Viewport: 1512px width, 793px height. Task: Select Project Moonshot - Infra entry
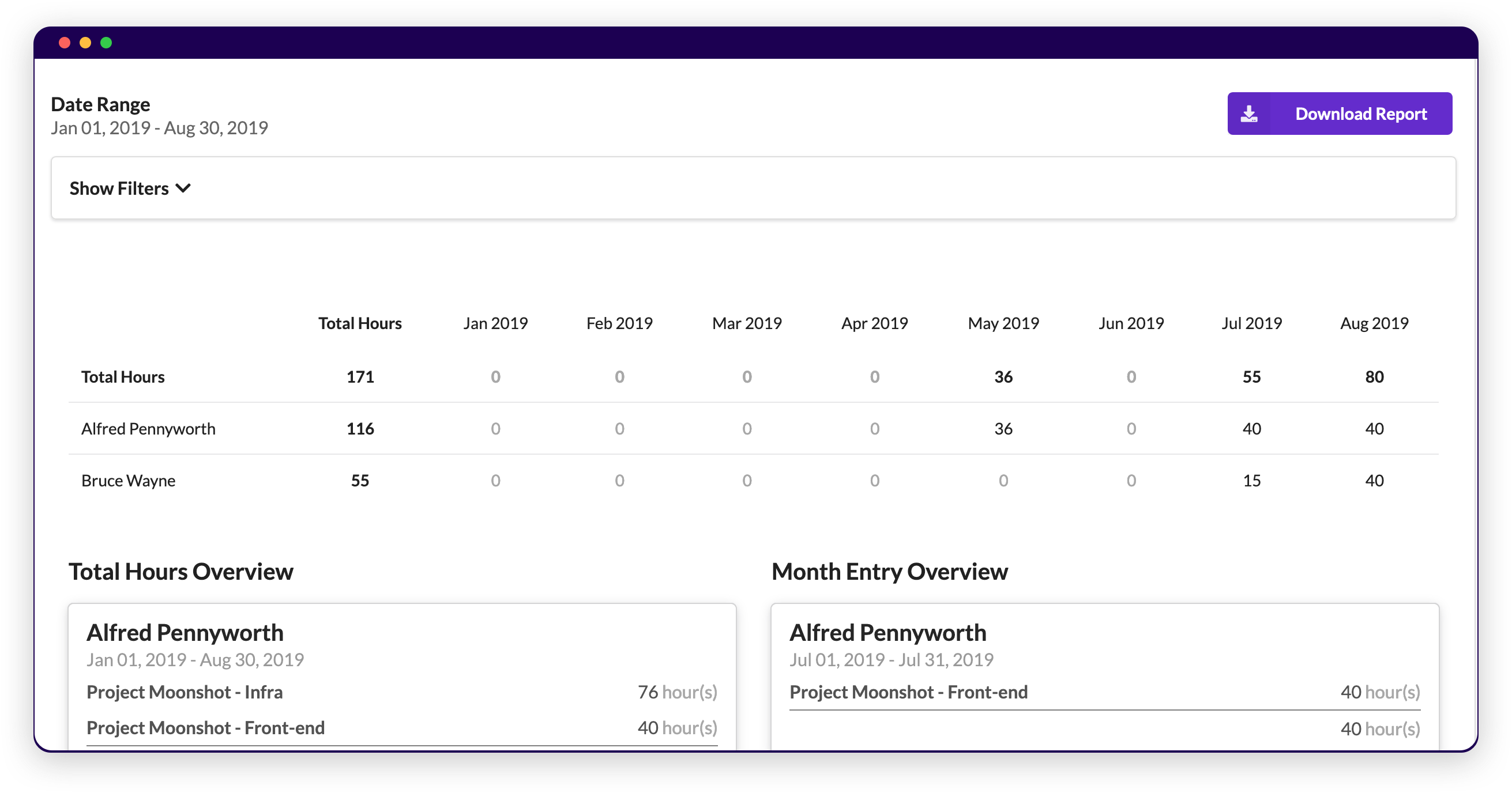[x=185, y=692]
